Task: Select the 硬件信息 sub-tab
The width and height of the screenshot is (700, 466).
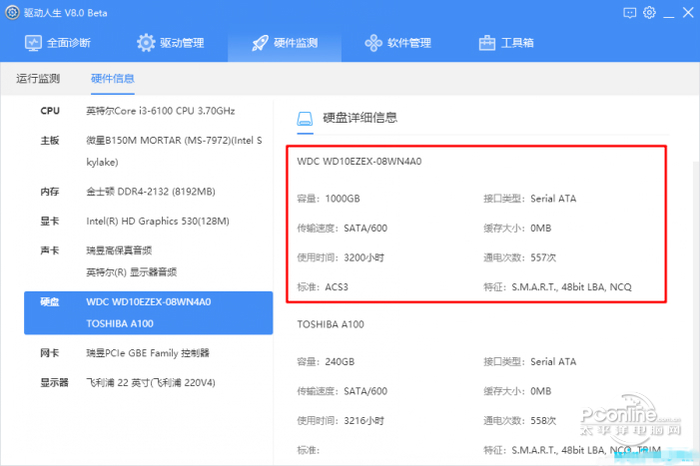Action: [x=112, y=79]
